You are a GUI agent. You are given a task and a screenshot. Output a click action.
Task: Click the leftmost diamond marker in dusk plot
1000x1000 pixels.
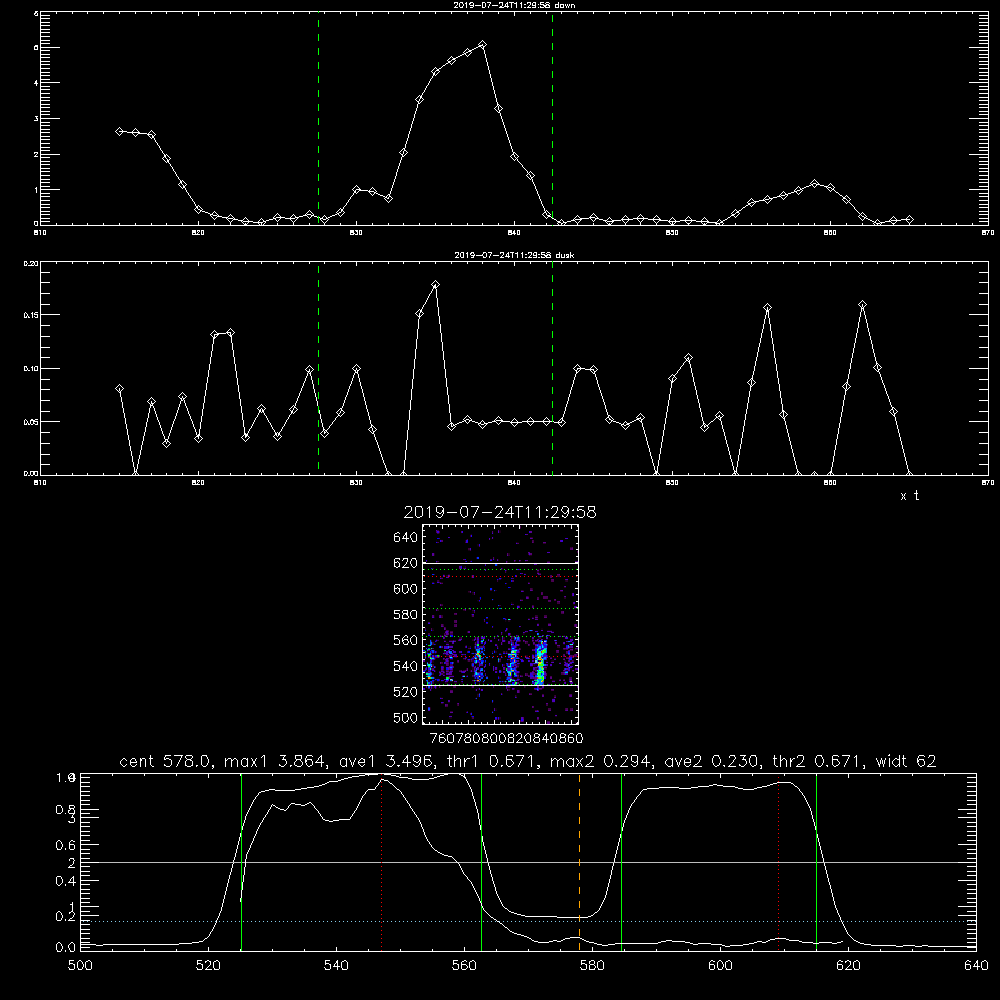pos(119,388)
